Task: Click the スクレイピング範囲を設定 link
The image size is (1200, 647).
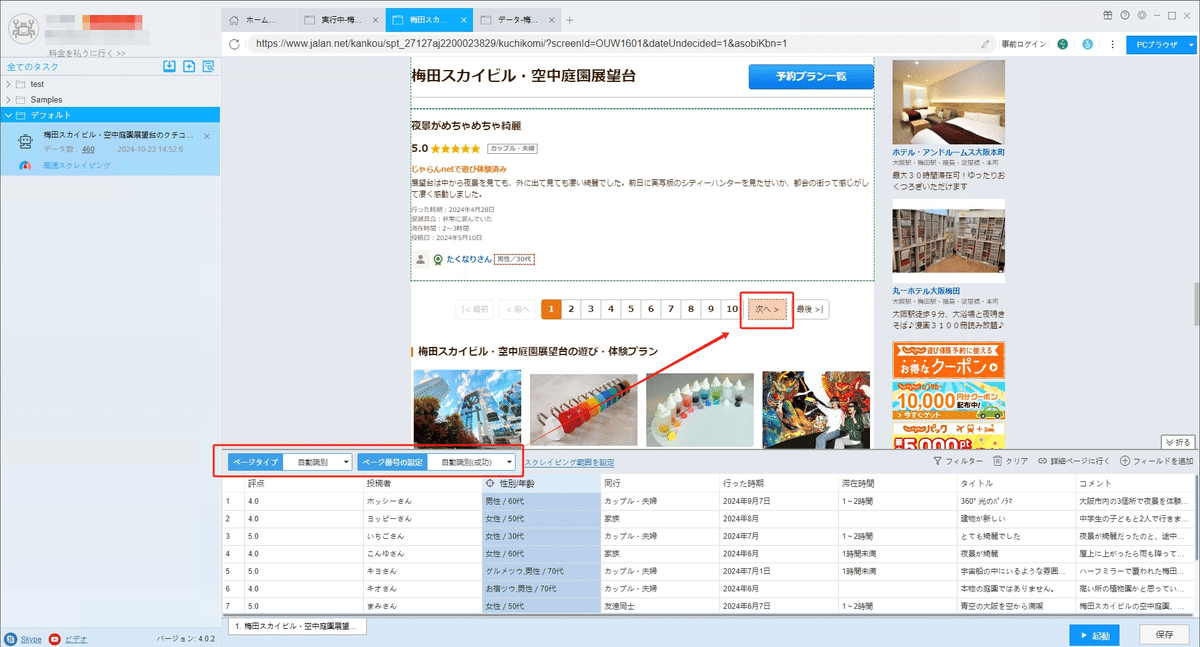Action: (x=569, y=462)
